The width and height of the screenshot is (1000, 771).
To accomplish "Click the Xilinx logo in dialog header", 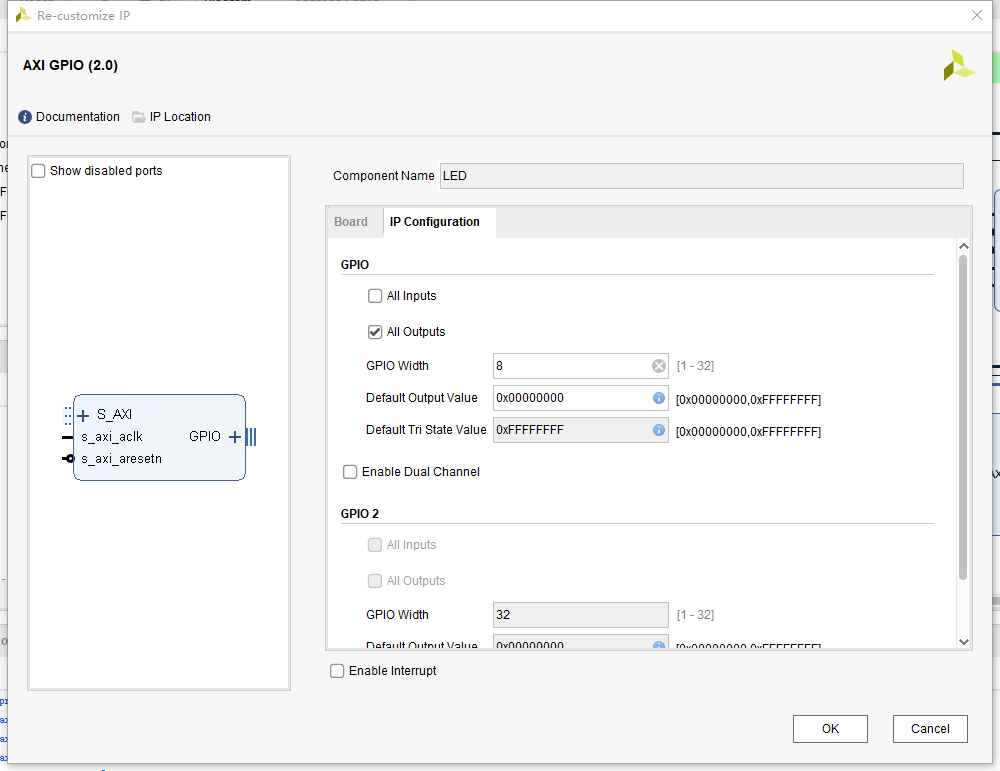I will 959,65.
